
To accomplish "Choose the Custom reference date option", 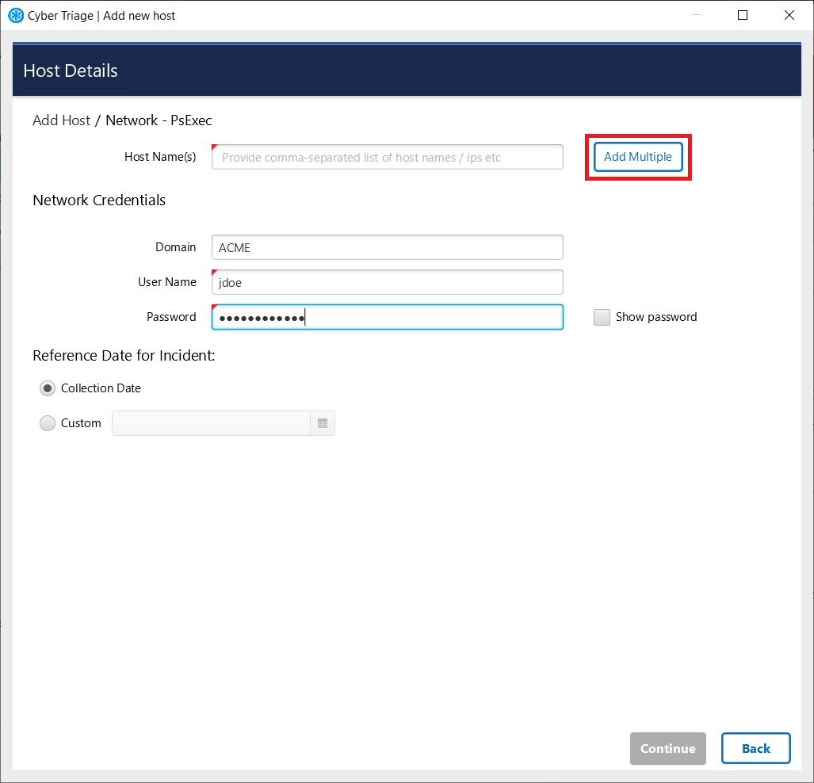I will [x=47, y=423].
